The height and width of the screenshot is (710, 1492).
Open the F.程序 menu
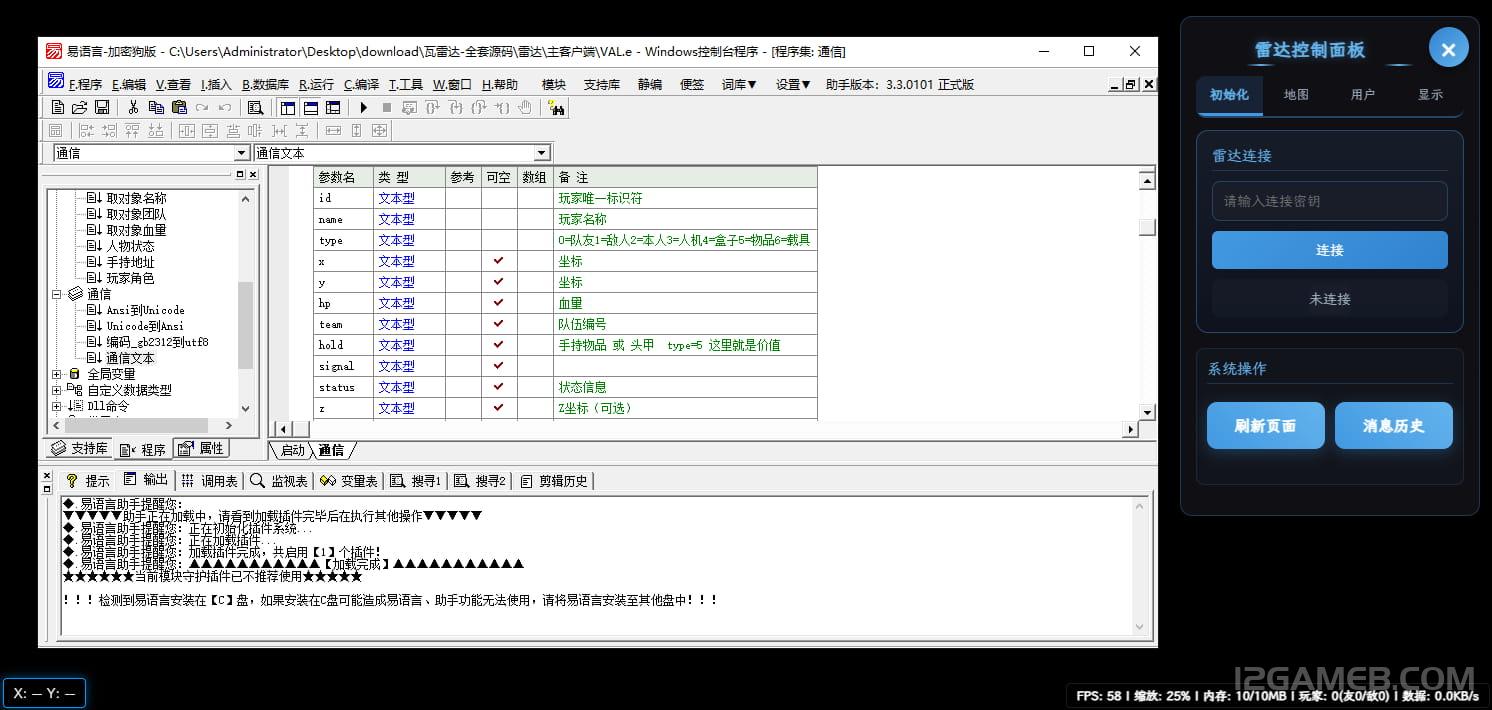coord(85,85)
